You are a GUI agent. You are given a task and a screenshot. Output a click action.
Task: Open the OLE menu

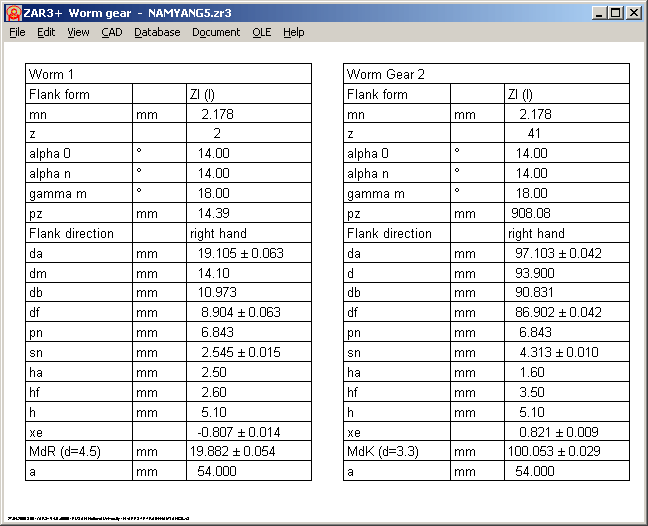pyautogui.click(x=261, y=32)
